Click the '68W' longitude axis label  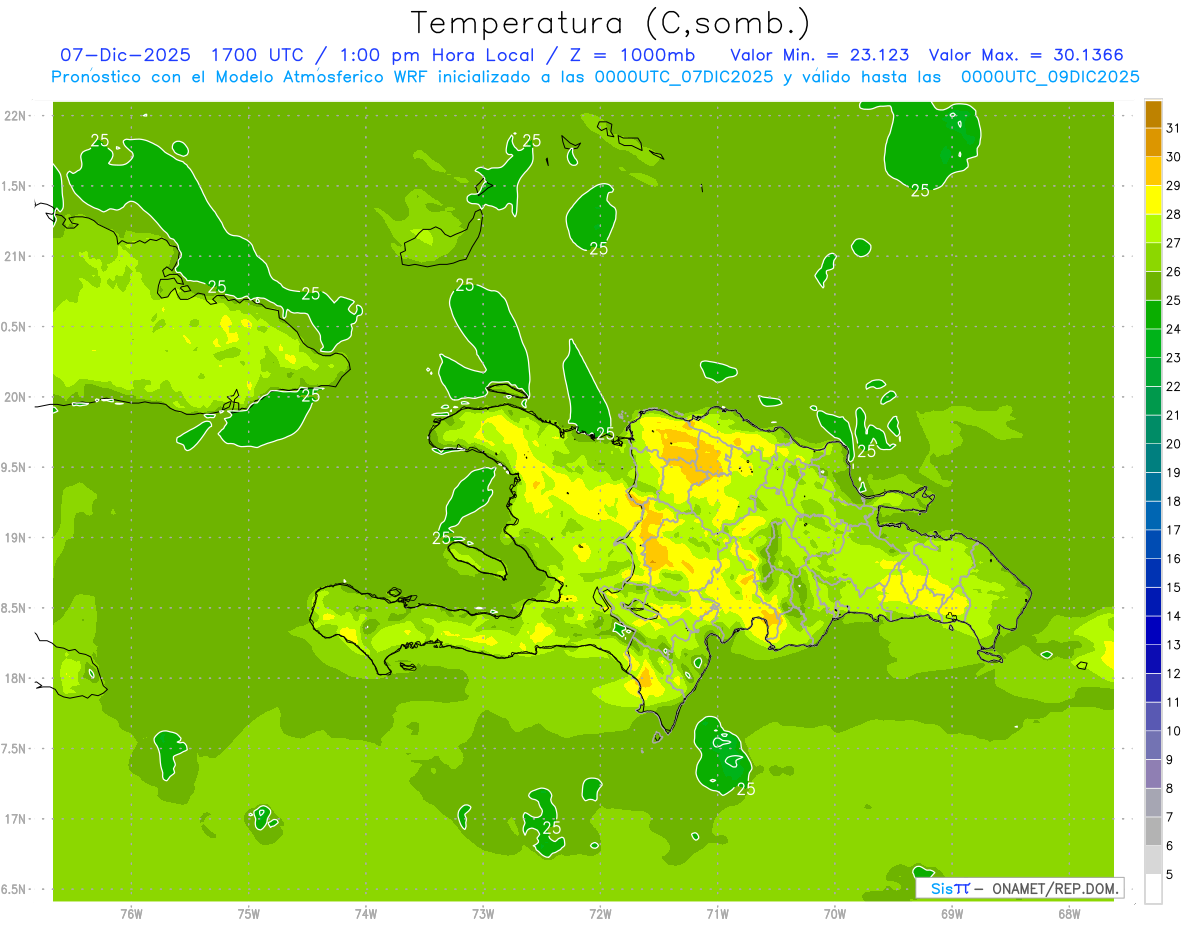pos(1069,914)
